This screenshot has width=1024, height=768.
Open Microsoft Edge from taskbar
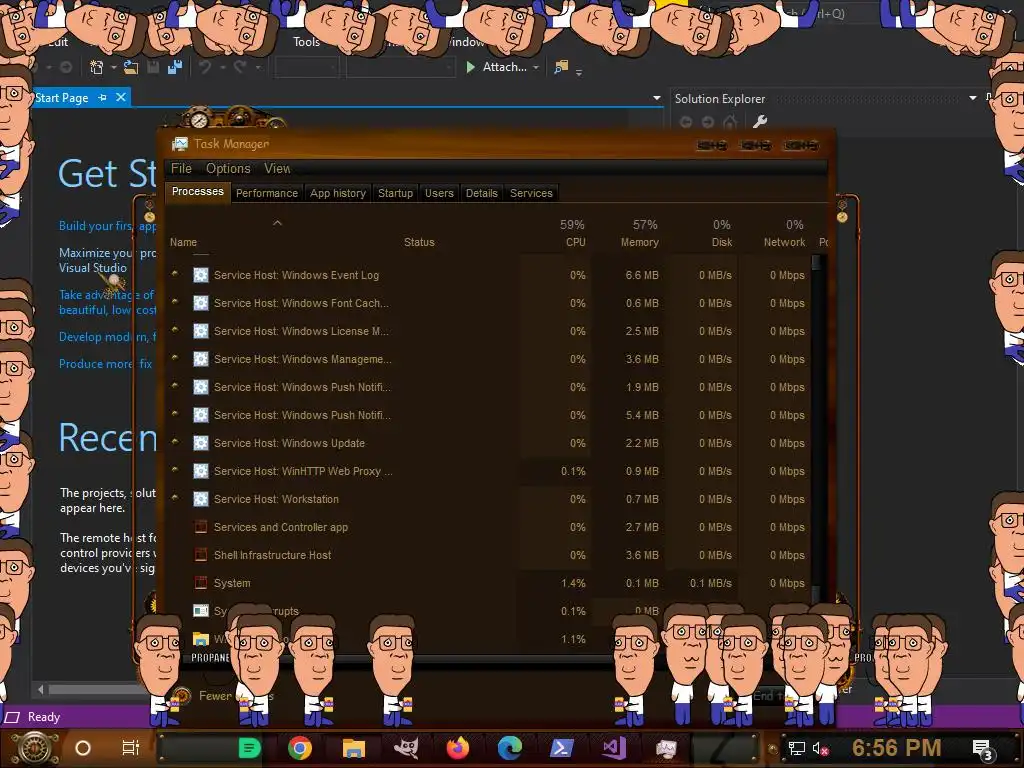509,748
